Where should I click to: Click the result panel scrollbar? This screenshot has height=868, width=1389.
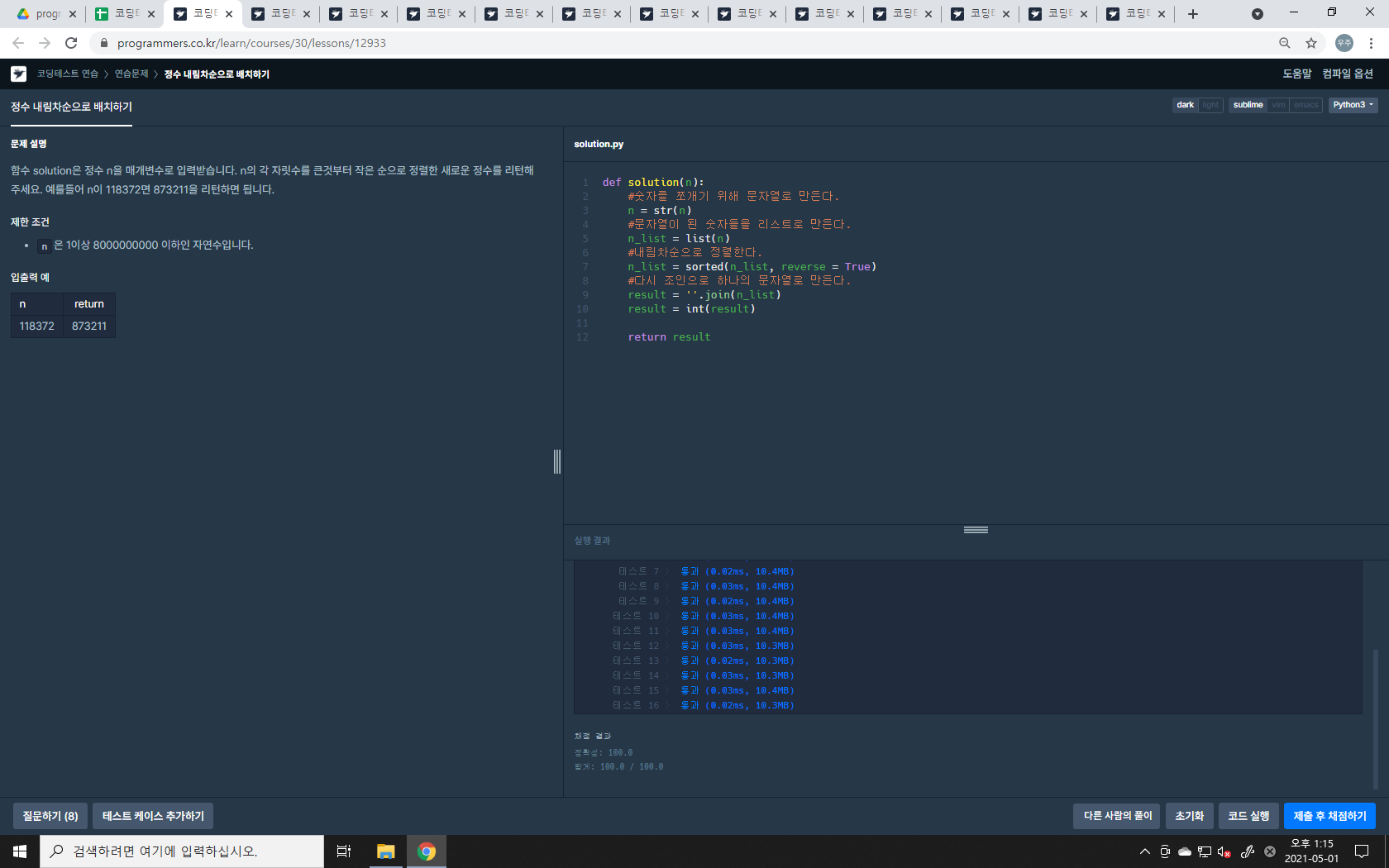tap(1376, 718)
